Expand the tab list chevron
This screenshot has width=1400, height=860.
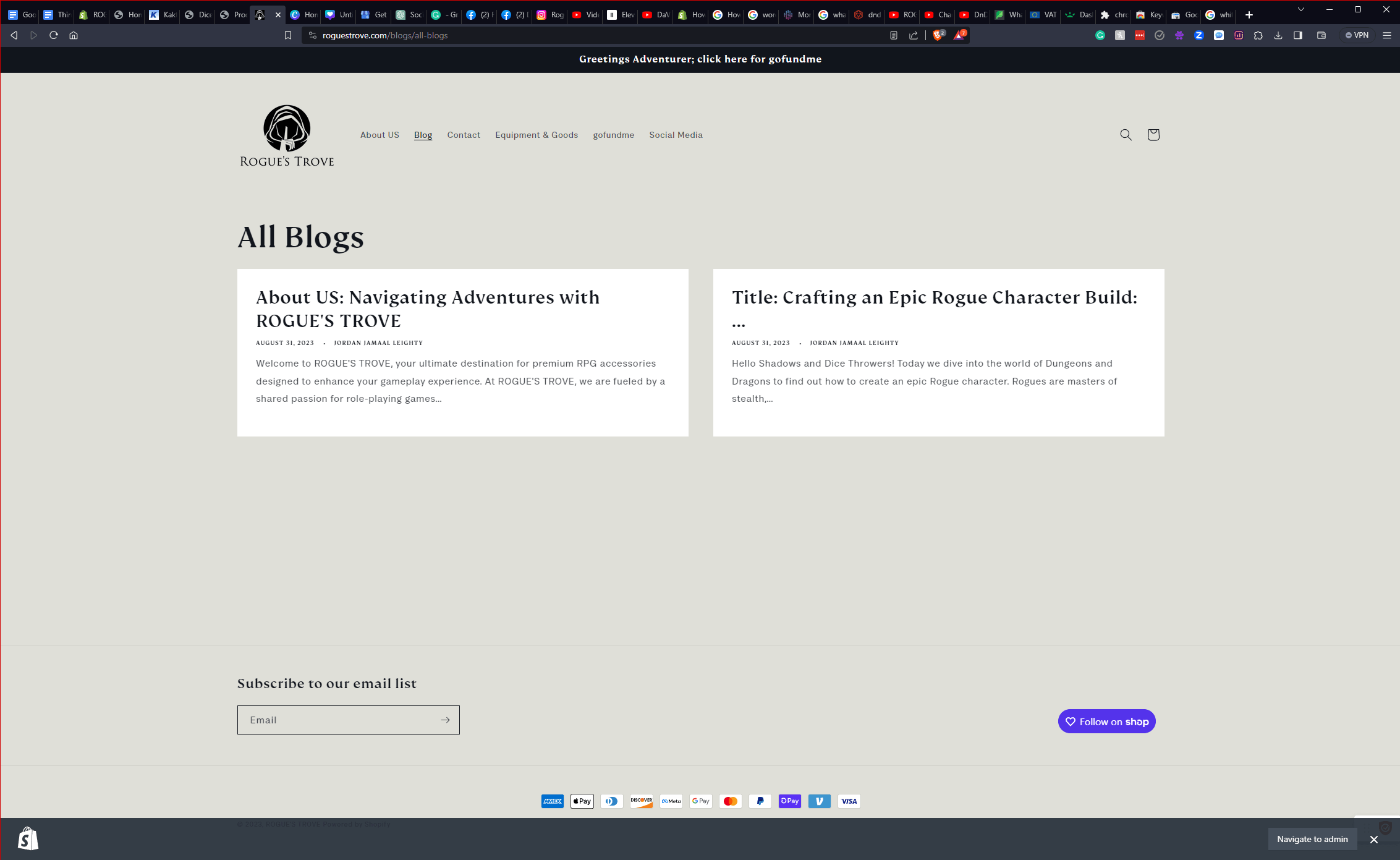1300,9
